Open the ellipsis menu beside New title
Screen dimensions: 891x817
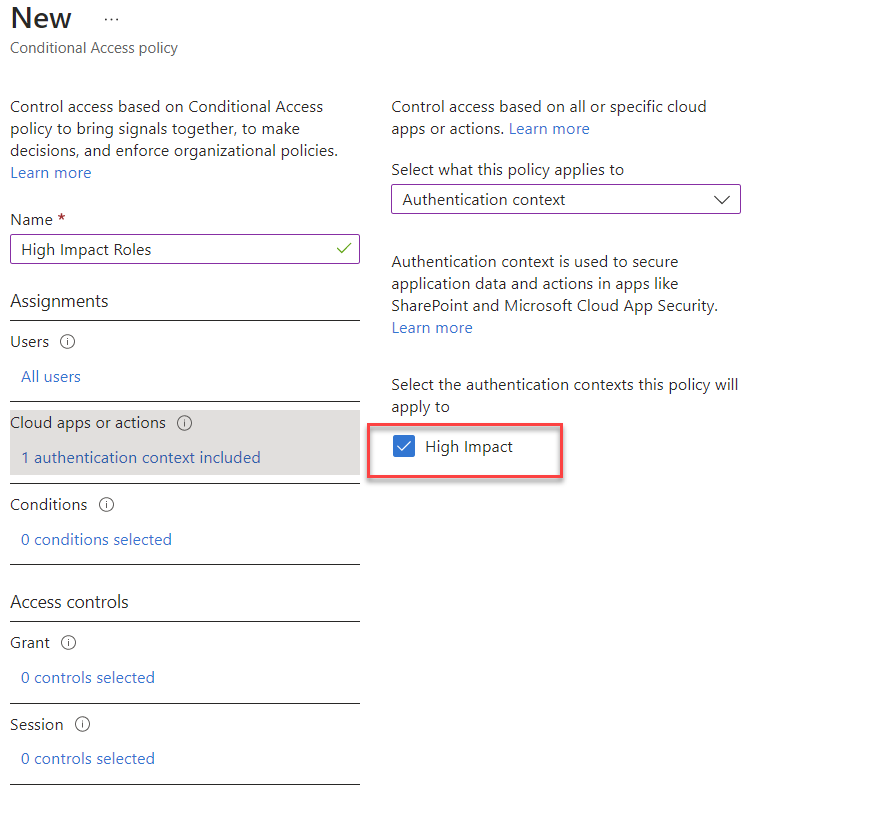coord(111,18)
